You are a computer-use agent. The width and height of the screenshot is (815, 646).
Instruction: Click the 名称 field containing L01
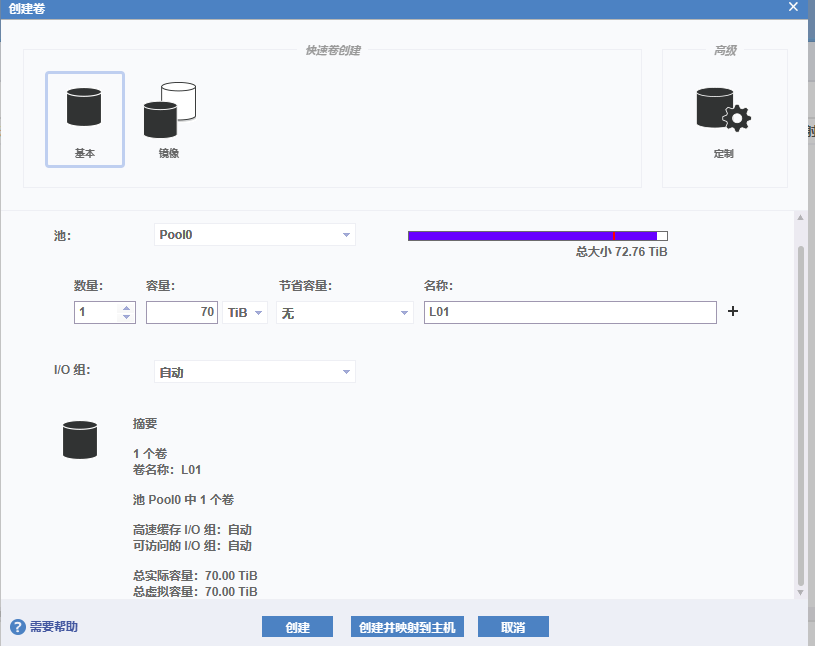pos(570,313)
